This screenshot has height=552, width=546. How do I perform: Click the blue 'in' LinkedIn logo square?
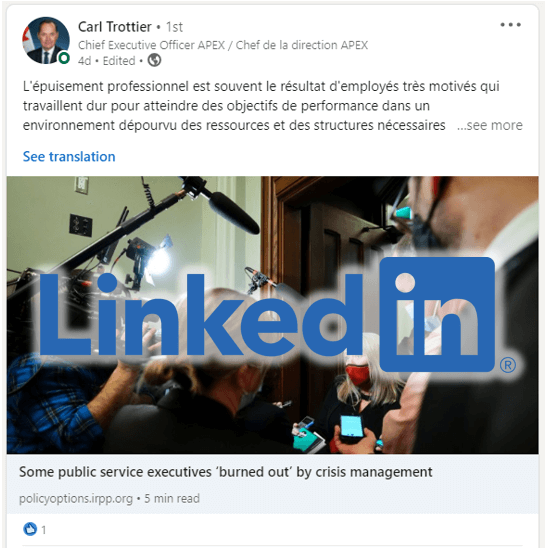(437, 314)
